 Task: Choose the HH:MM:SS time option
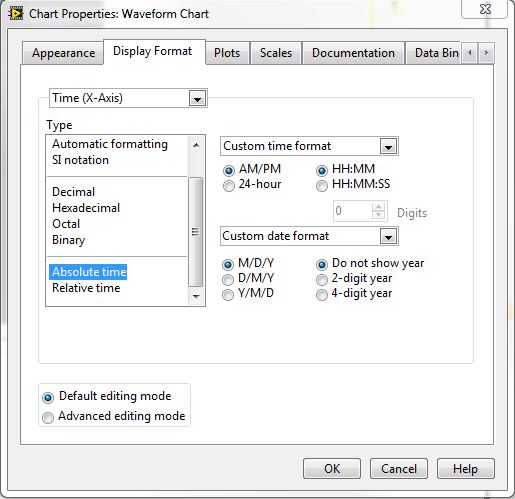(322, 186)
